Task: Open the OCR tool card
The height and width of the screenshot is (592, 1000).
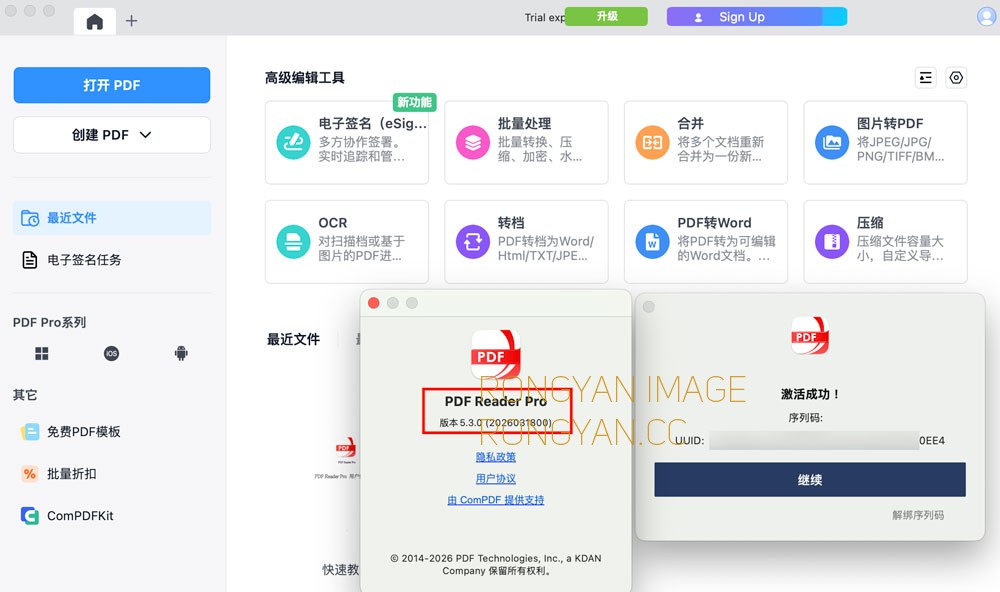Action: point(347,242)
